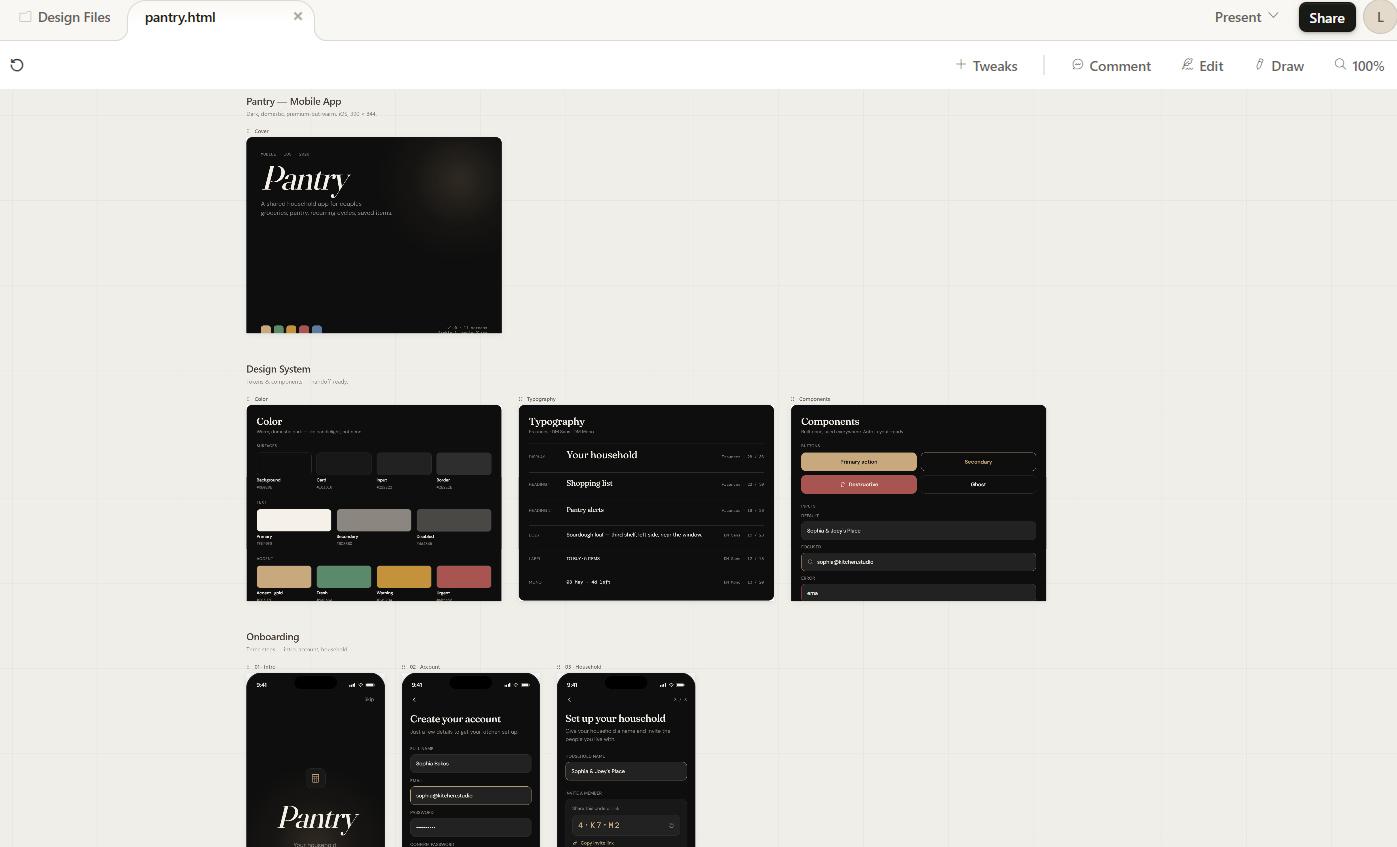Click the 'Destructive' button in Components
The height and width of the screenshot is (847, 1397).
click(x=859, y=484)
